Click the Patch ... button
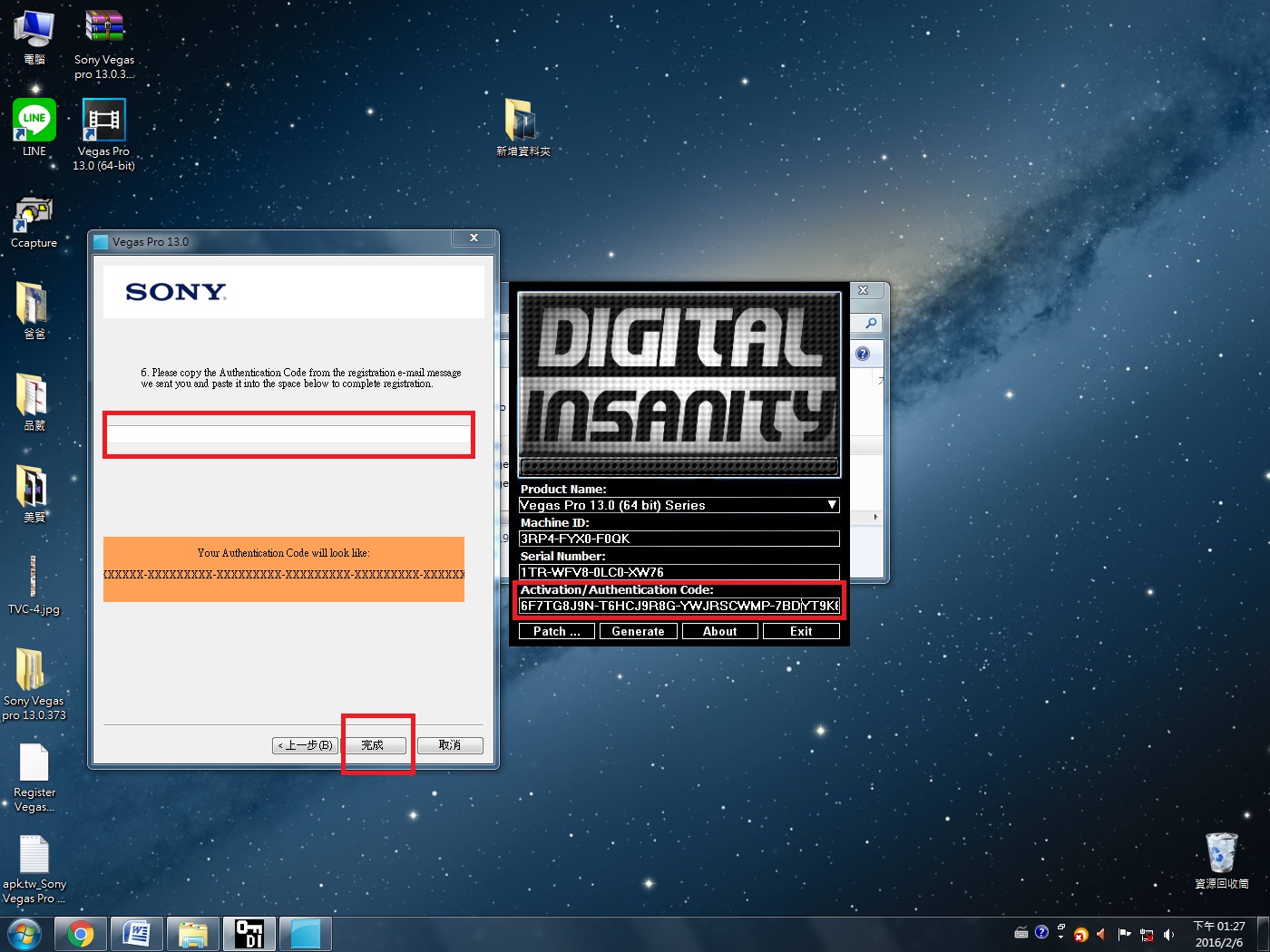The image size is (1270, 952). [557, 631]
